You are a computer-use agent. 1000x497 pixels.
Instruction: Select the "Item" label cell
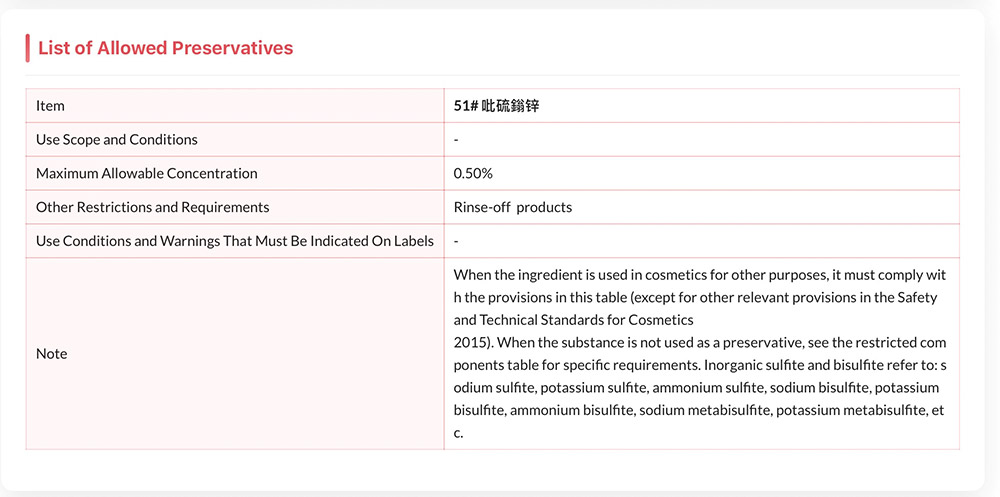pyautogui.click(x=50, y=106)
